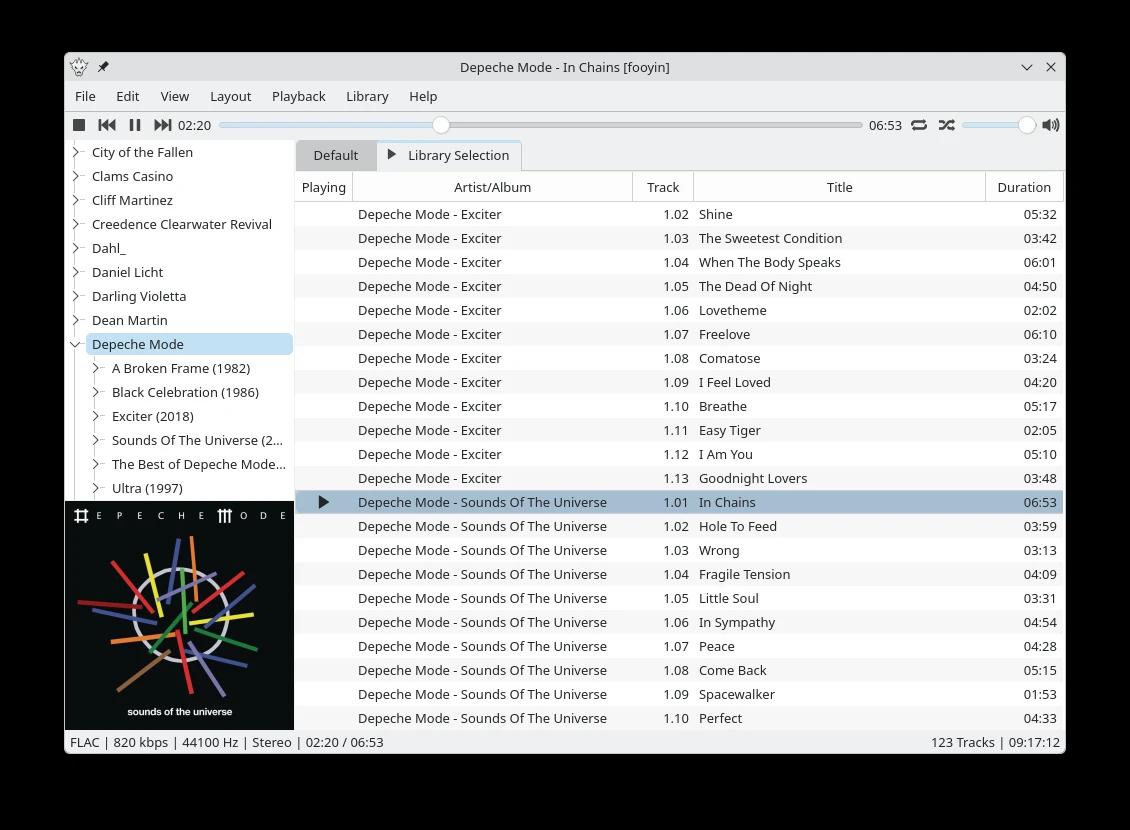Select the track When The Body Speaks
Viewport: 1130px width, 830px height.
(679, 262)
